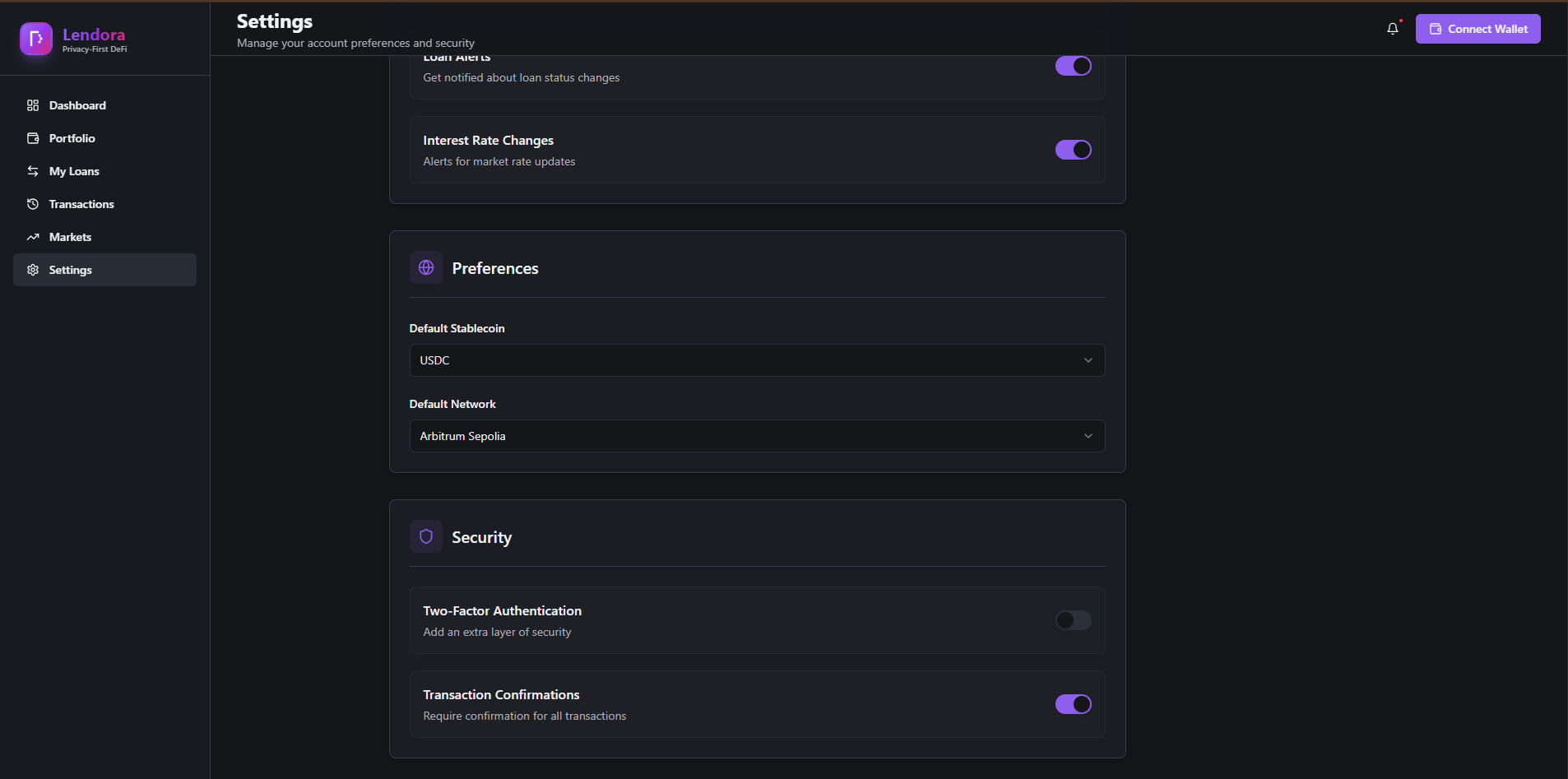
Task: Click the My Loans arrows icon
Action: click(x=33, y=171)
